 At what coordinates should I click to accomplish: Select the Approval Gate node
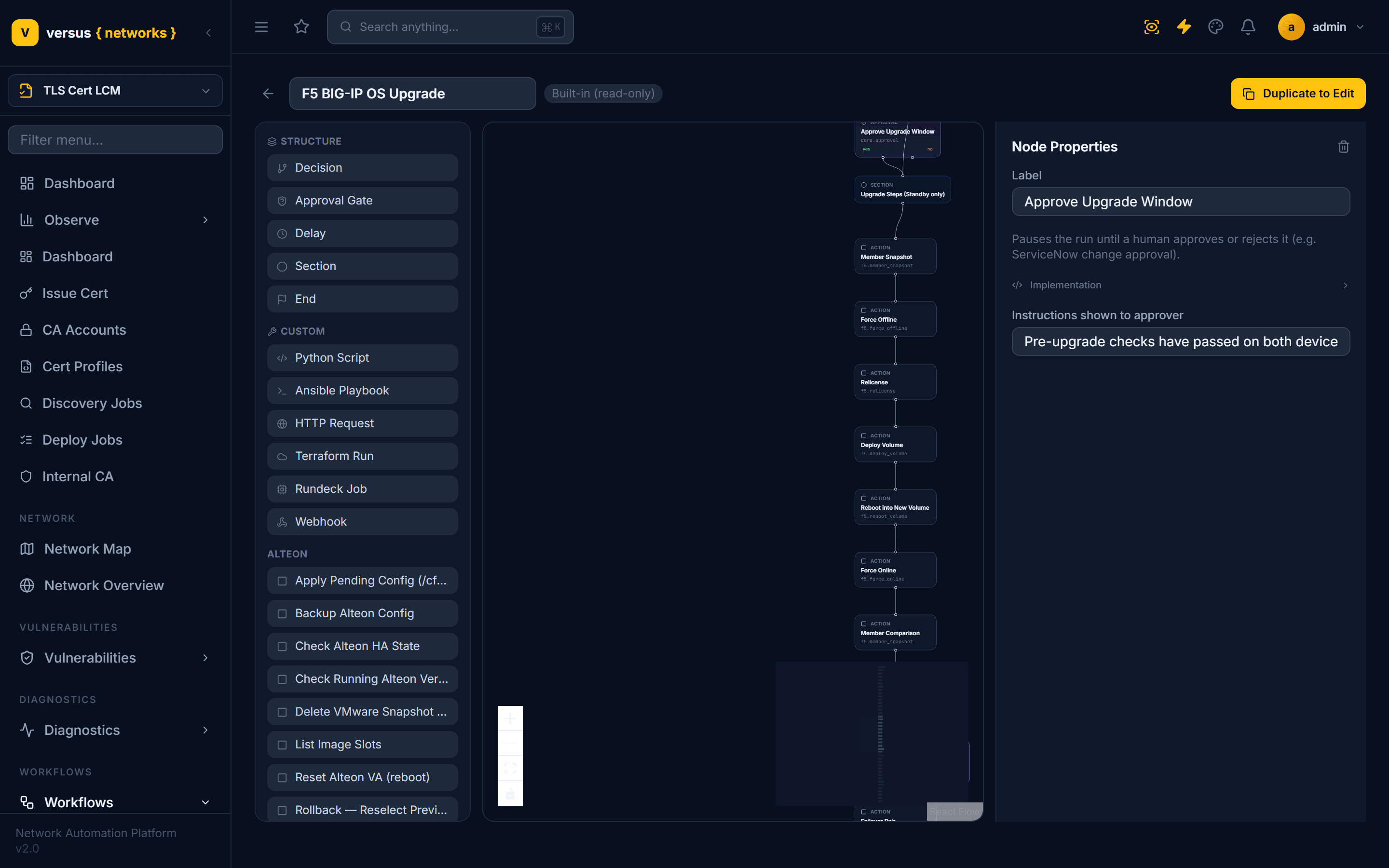362,200
